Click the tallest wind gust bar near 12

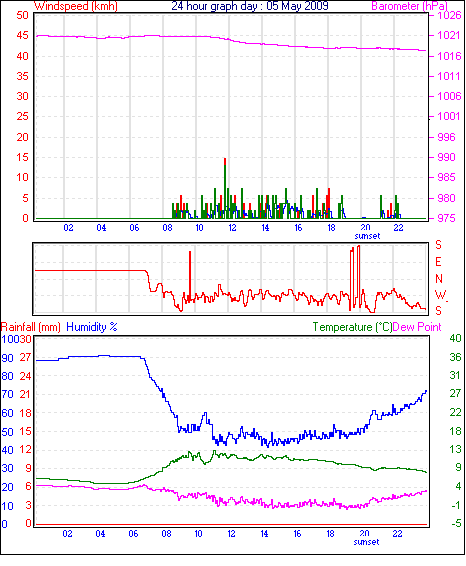click(225, 188)
